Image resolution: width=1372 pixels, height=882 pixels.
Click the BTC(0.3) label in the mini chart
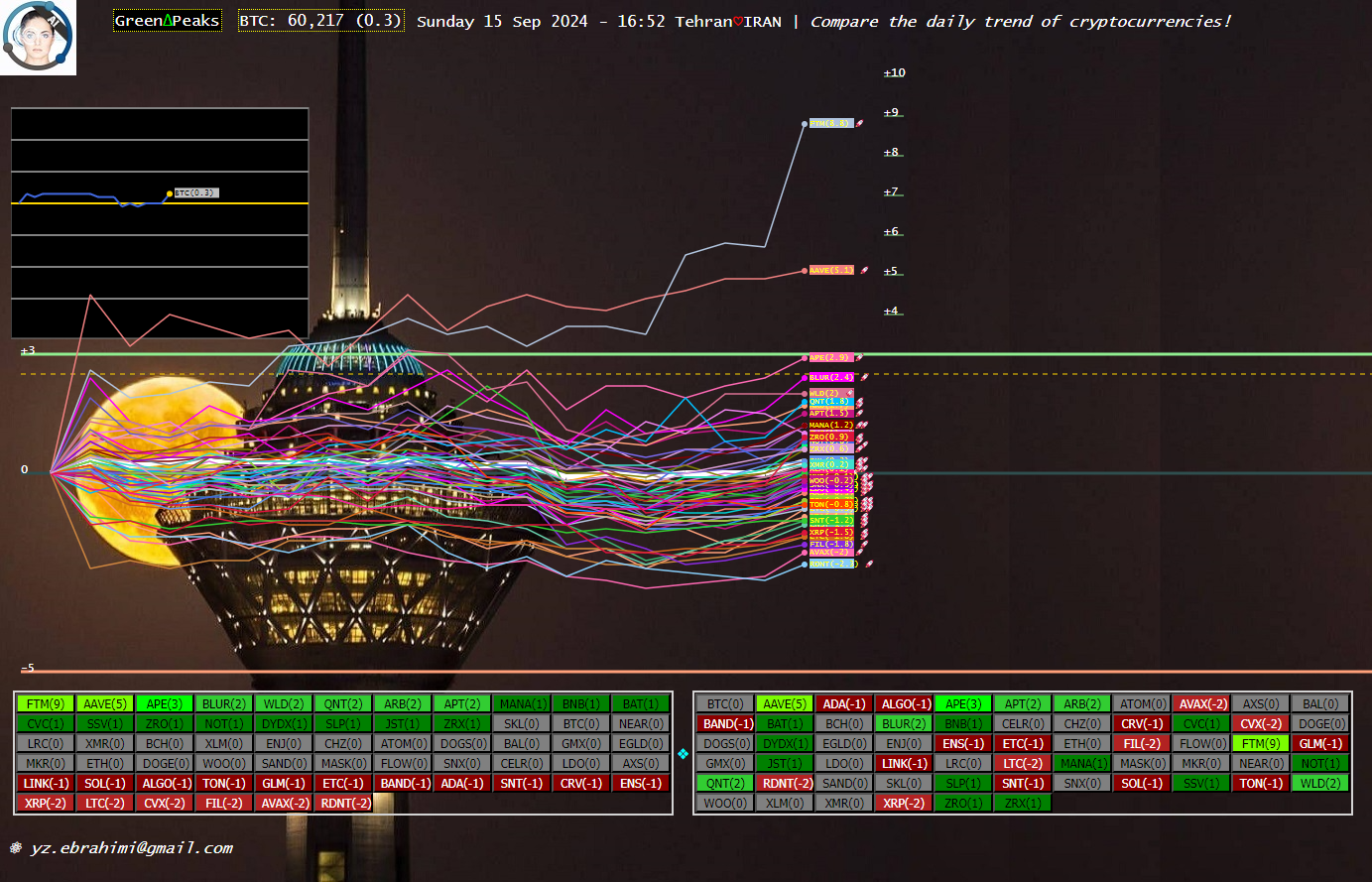[x=196, y=192]
